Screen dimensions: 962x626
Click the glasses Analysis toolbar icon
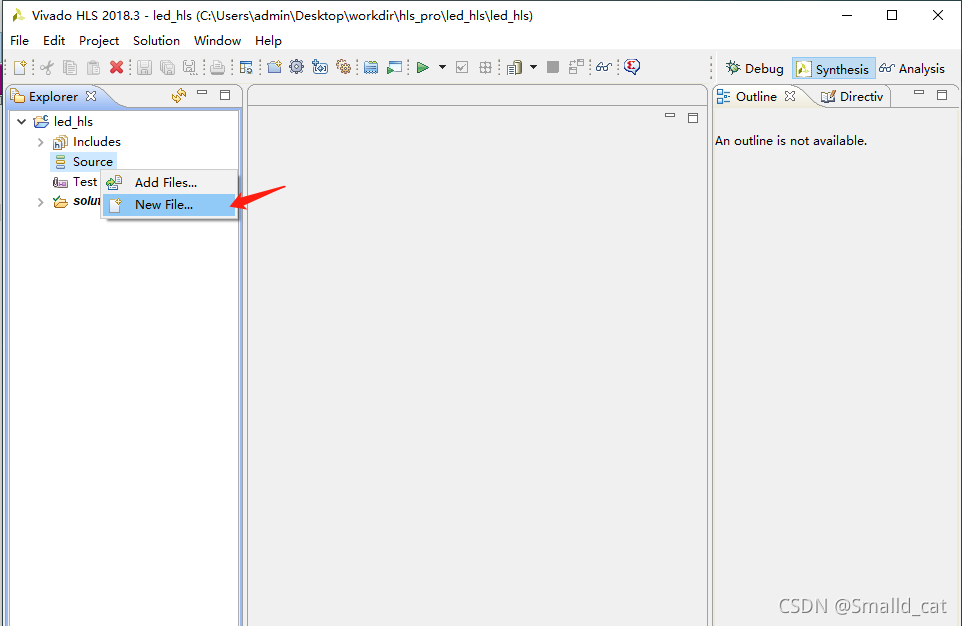[604, 66]
